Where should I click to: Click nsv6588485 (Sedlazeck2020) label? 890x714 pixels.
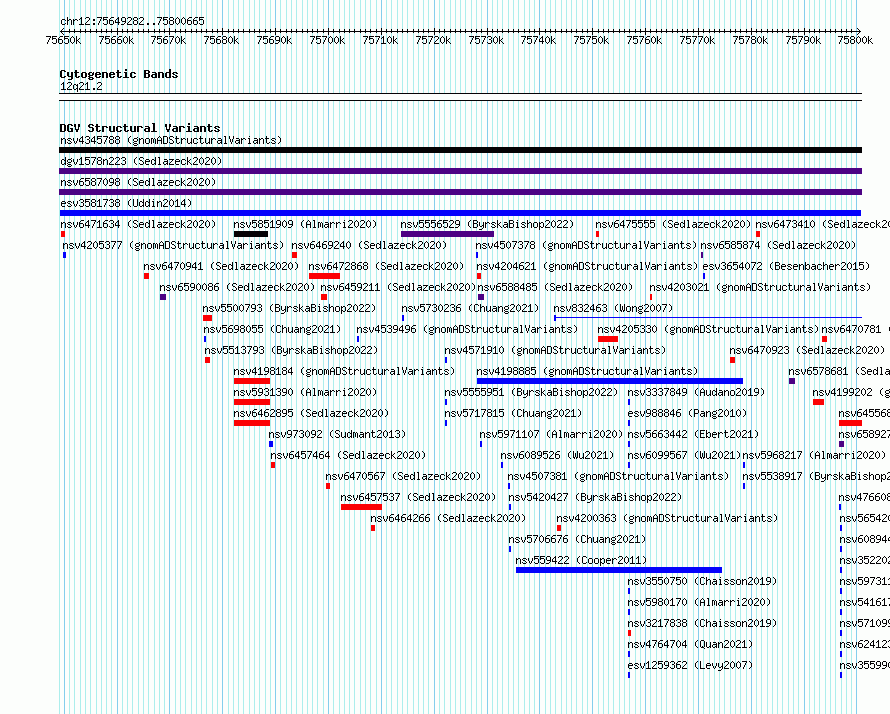tap(556, 287)
